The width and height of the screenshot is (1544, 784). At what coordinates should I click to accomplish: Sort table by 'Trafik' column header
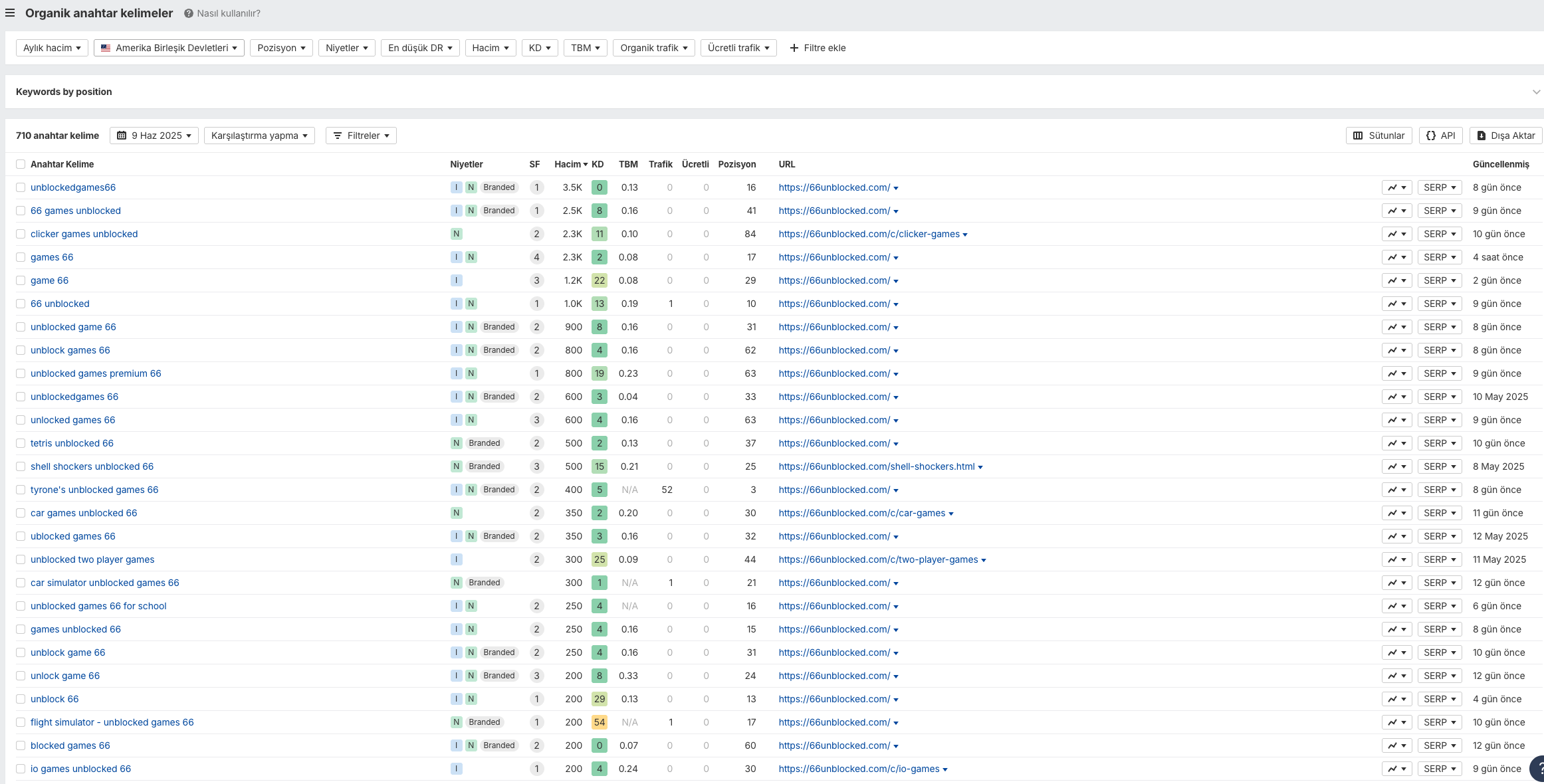(660, 164)
